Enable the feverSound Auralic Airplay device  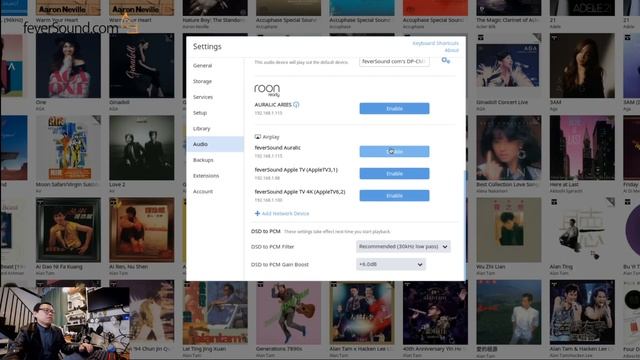click(394, 151)
